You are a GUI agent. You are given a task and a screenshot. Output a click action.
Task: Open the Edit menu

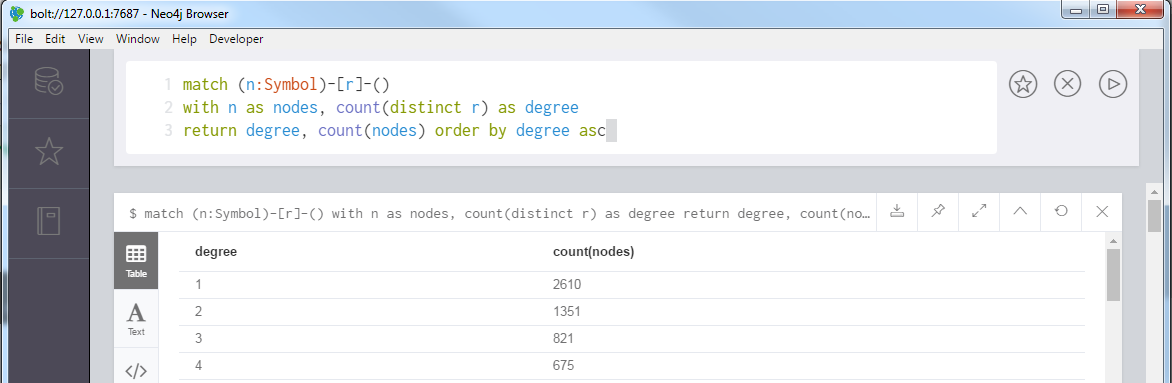(55, 39)
